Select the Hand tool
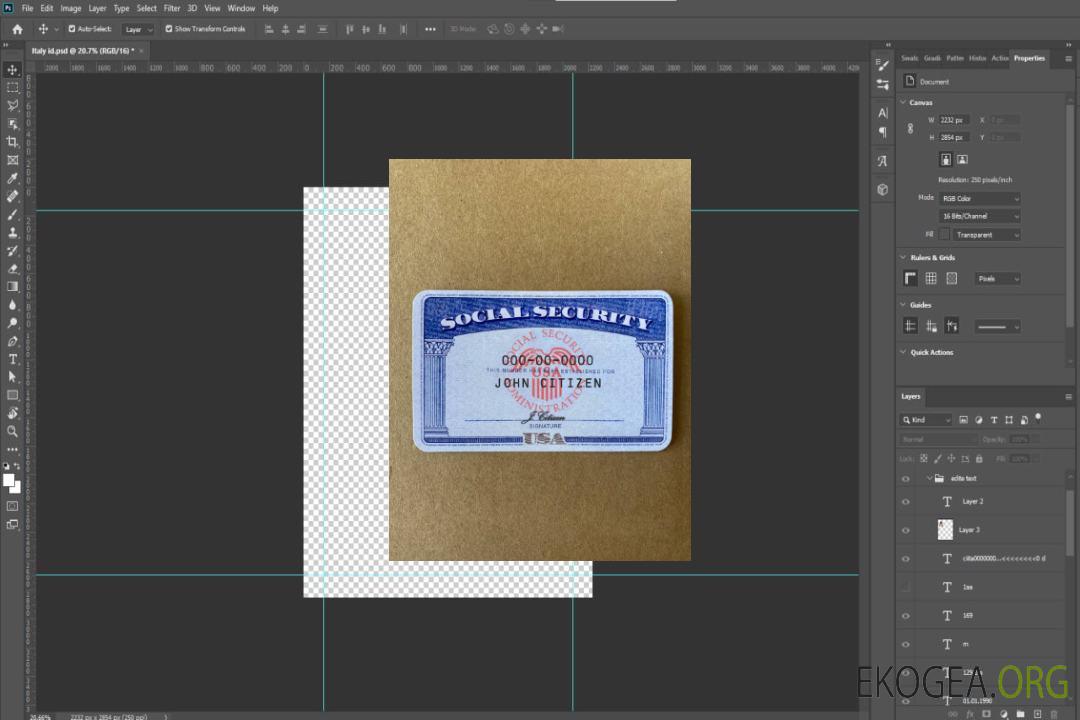This screenshot has height=720, width=1080. pyautogui.click(x=12, y=413)
